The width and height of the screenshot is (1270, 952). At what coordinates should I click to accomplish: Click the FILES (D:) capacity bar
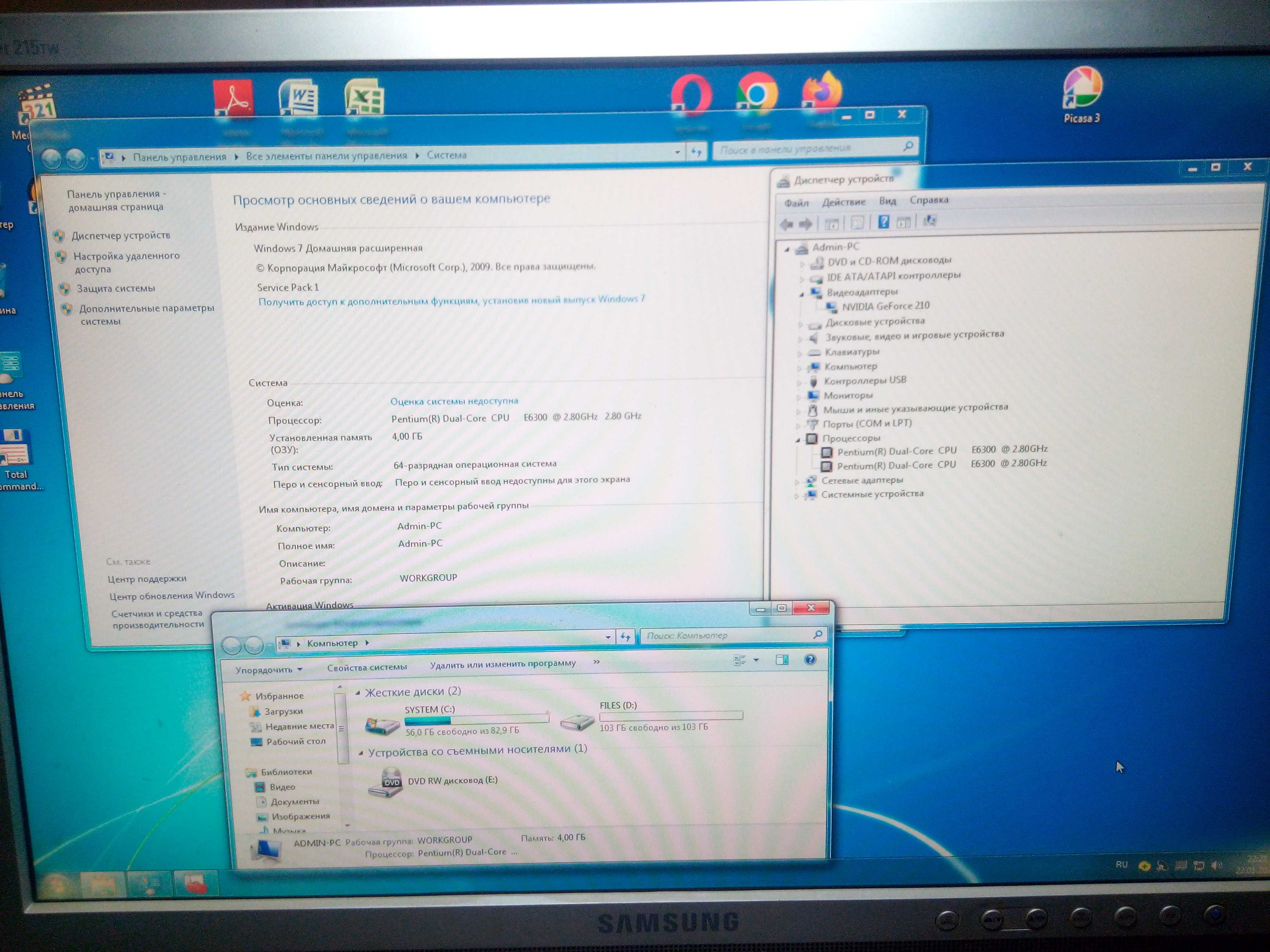(x=671, y=716)
